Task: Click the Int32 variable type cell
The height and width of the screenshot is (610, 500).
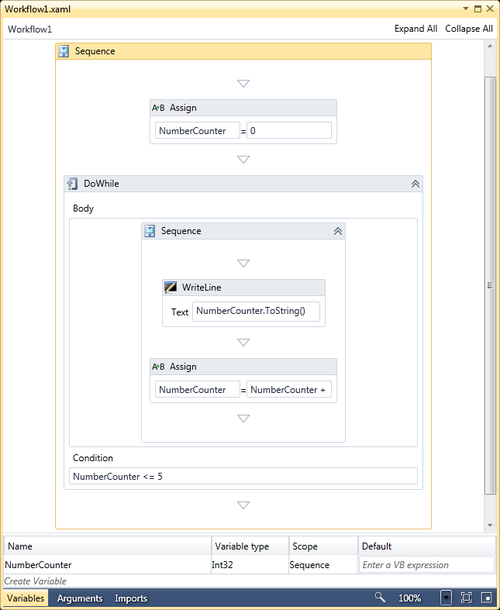Action: coord(249,565)
